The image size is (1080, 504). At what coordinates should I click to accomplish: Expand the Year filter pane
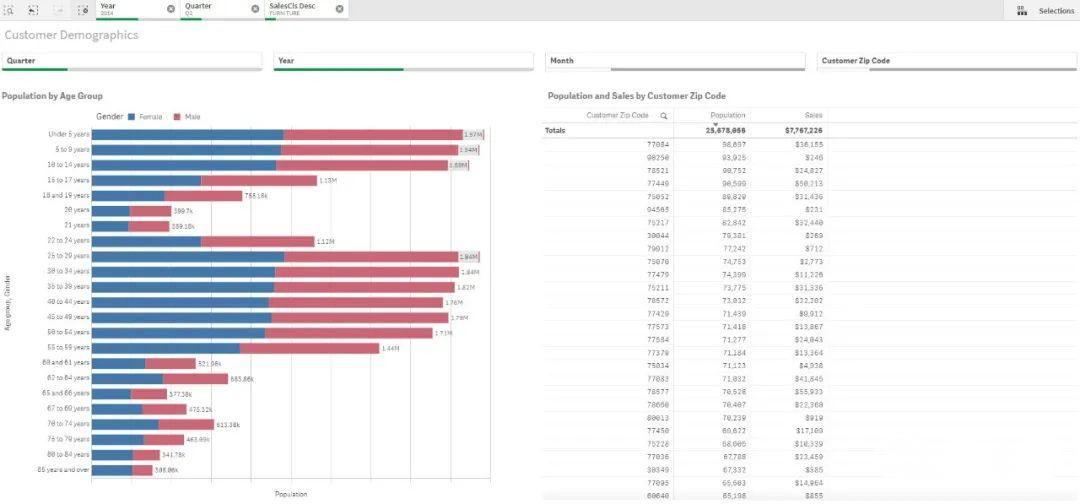404,61
